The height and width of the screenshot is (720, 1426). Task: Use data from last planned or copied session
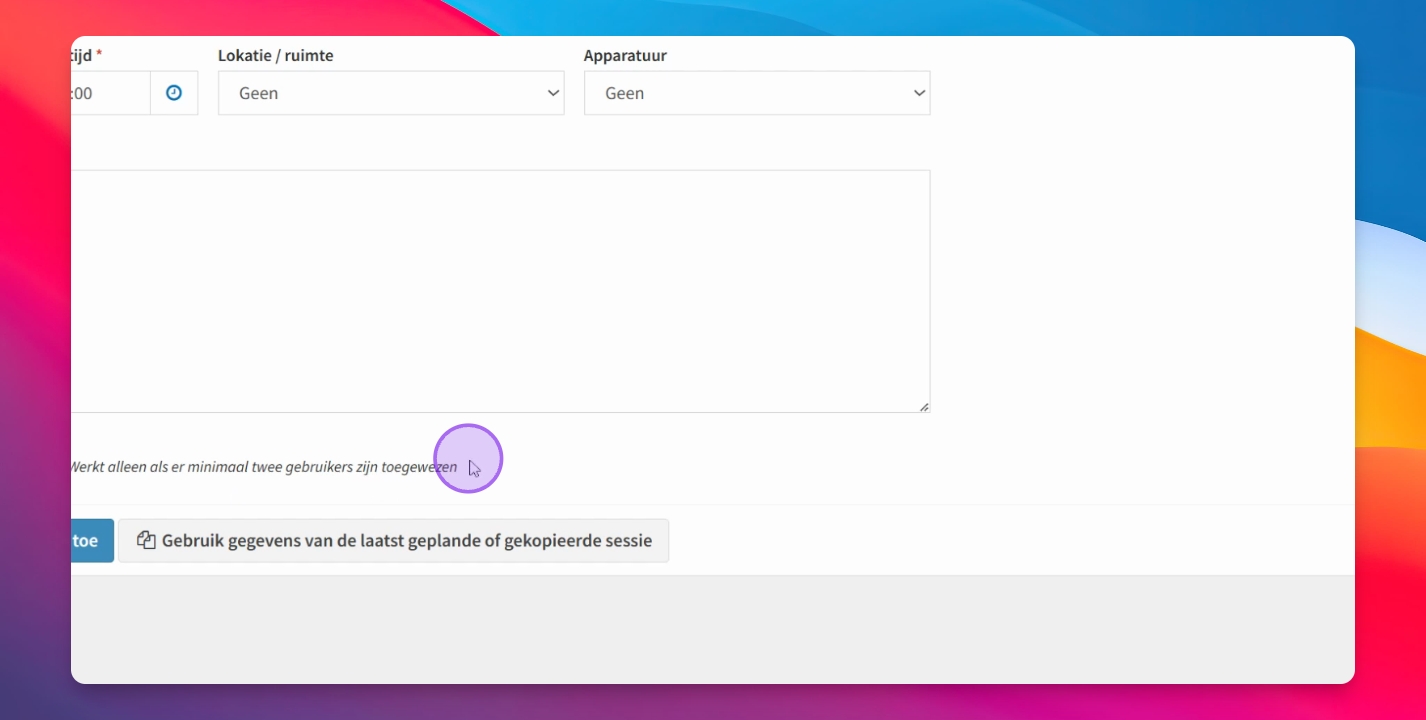pyautogui.click(x=393, y=541)
